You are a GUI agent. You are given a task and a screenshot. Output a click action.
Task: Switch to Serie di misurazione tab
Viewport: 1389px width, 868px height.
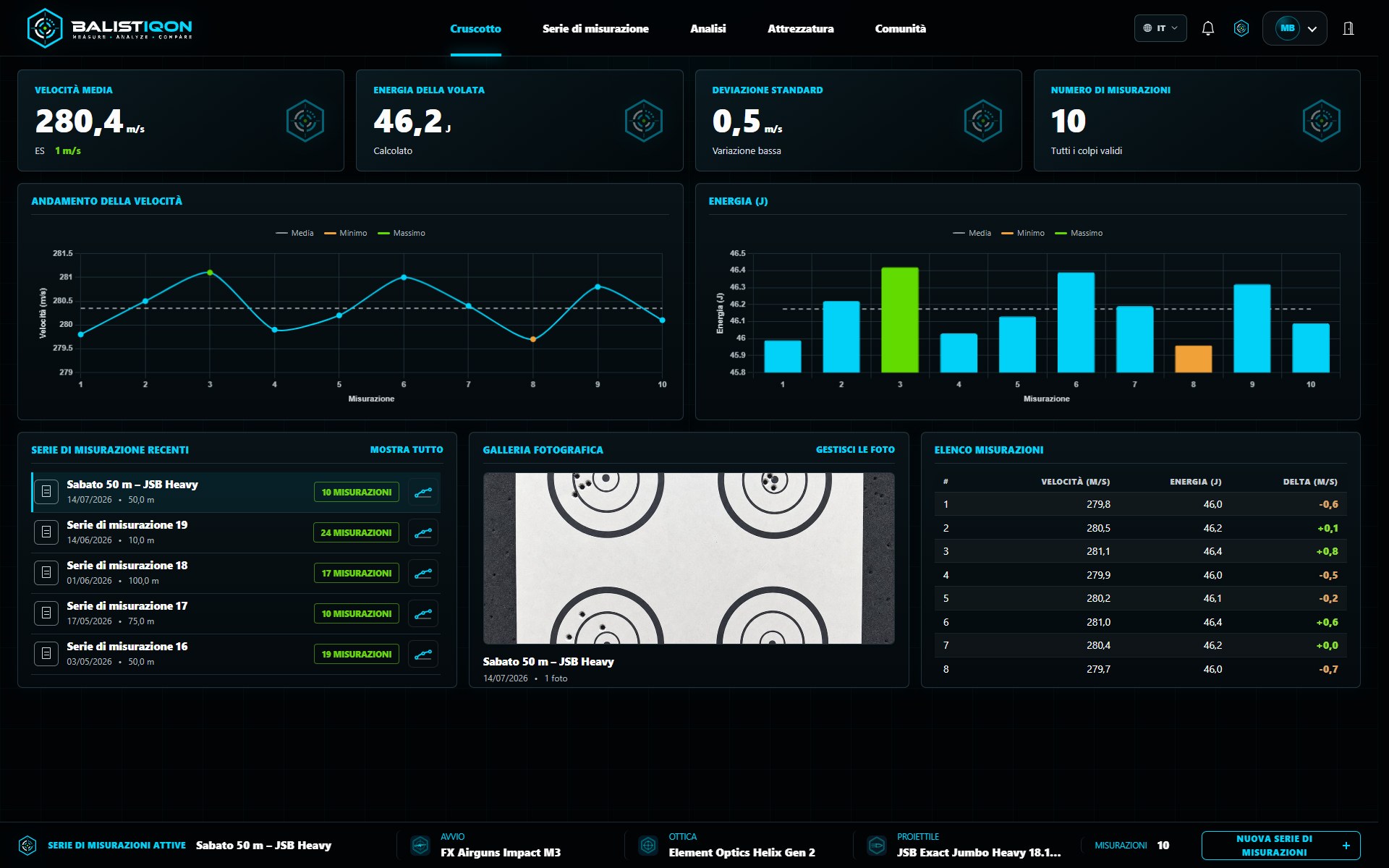click(x=595, y=29)
